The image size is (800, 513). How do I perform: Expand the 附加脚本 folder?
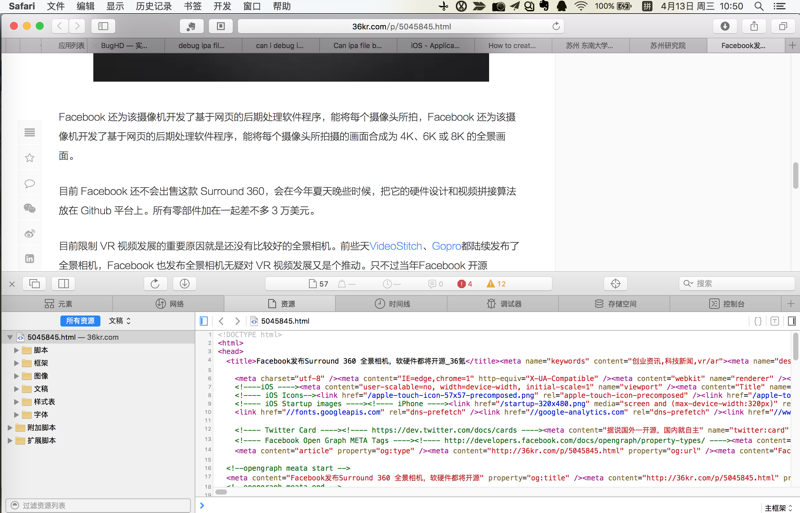[10, 427]
